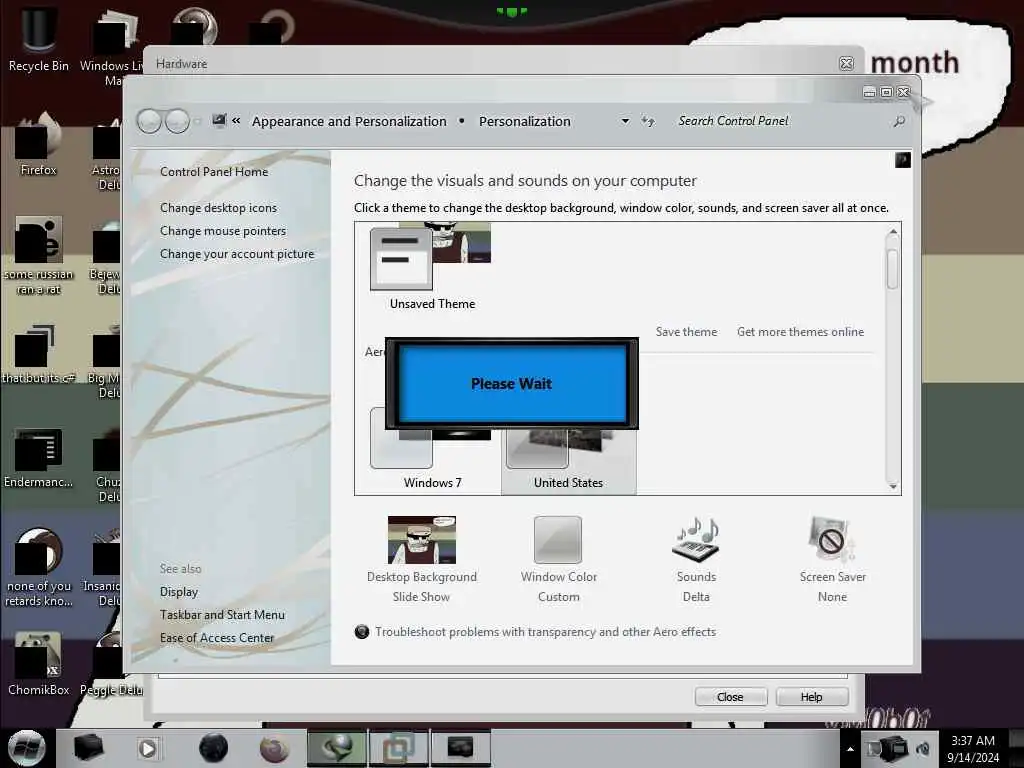Open Taskbar and Start Menu link
Screen dimensions: 1024x768
tap(222, 615)
